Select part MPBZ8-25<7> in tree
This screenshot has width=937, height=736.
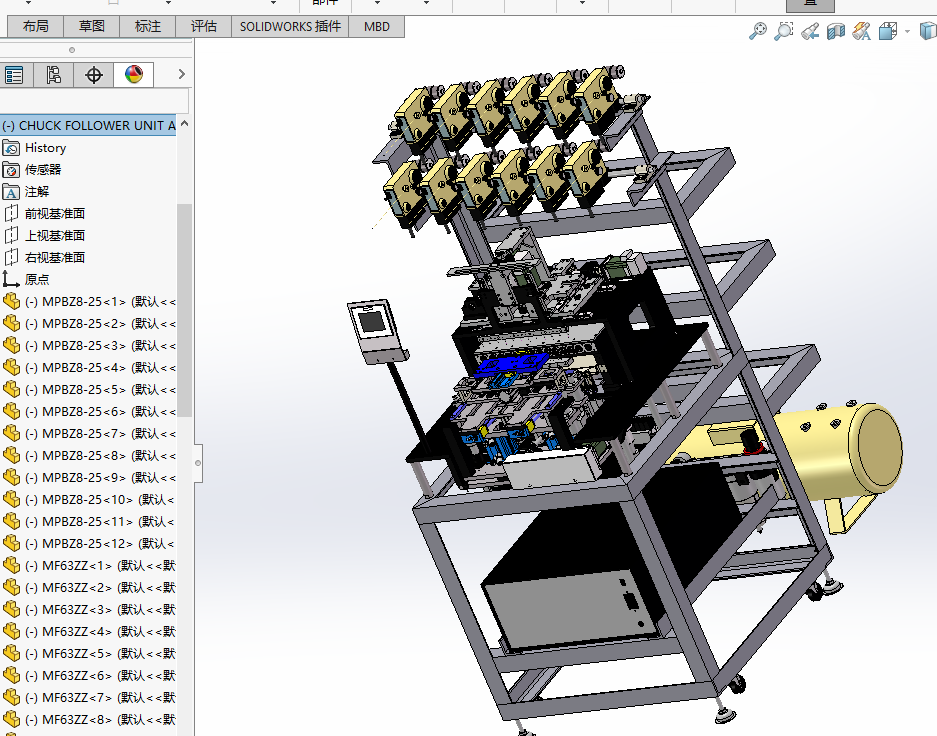[x=88, y=433]
